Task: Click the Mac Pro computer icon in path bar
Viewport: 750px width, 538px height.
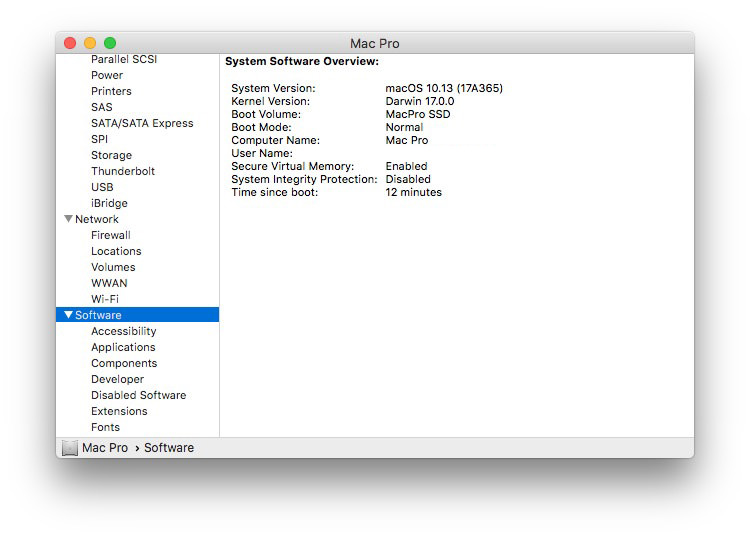Action: 70,448
